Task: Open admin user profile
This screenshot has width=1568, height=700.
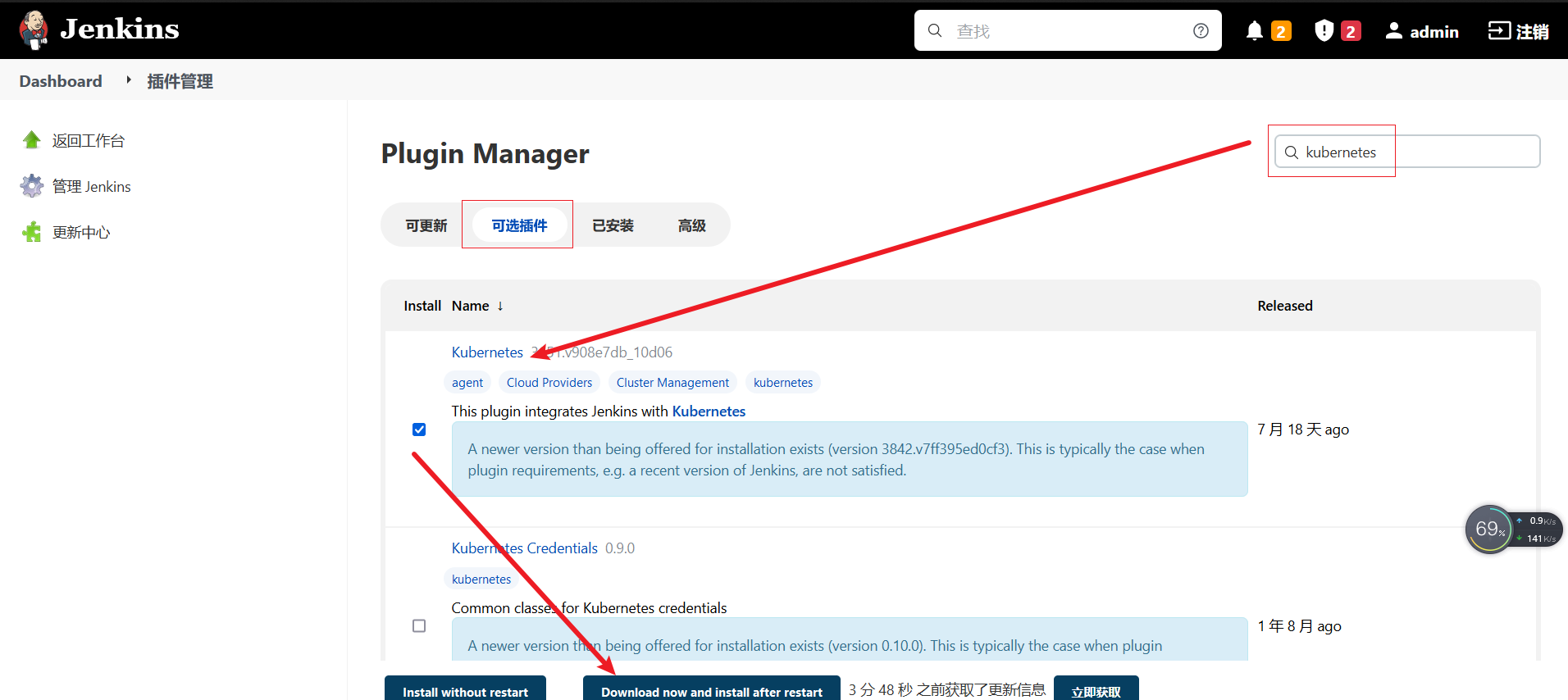Action: (x=1422, y=31)
